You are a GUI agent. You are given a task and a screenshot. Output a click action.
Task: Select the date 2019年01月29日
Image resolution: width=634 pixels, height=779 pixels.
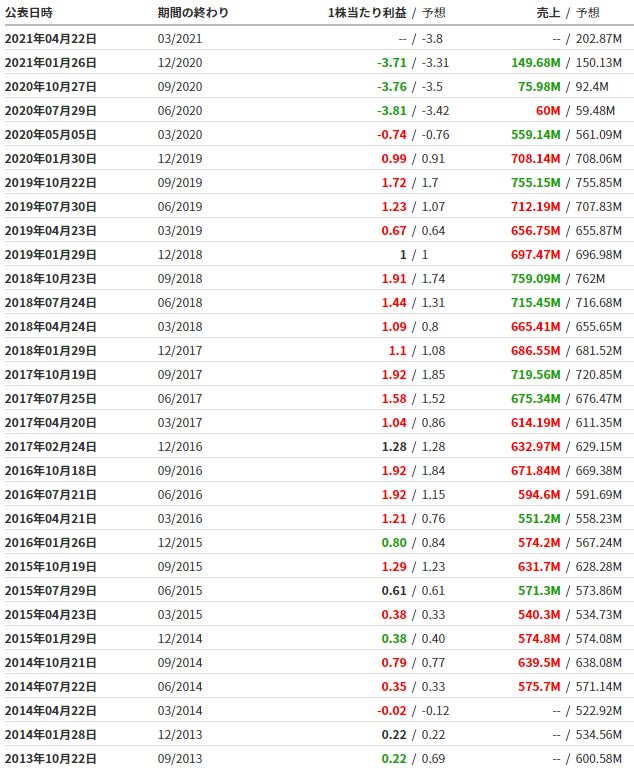[51, 255]
